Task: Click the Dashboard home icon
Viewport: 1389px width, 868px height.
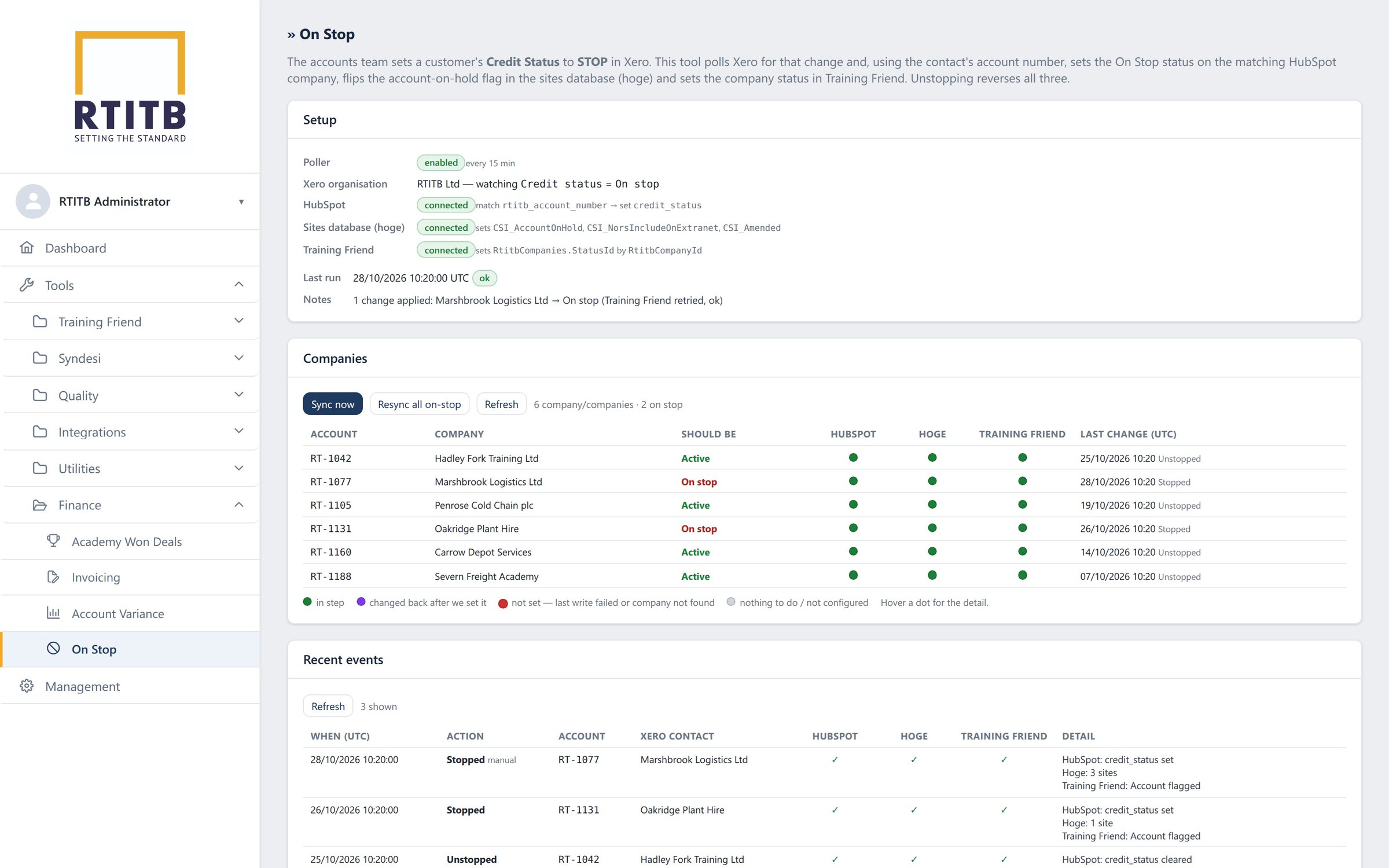Action: [x=27, y=248]
